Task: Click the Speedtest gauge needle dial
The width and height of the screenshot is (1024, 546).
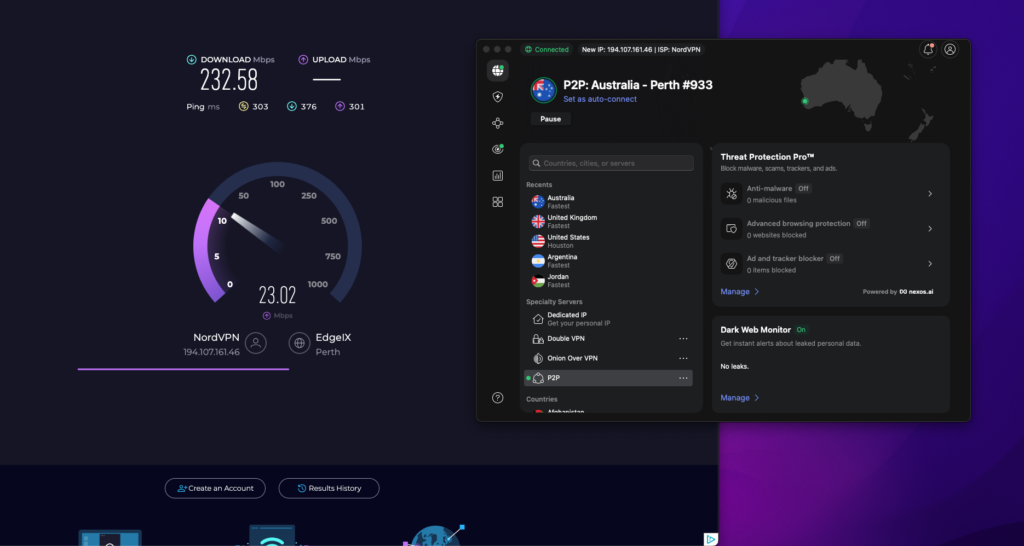Action: tap(257, 232)
